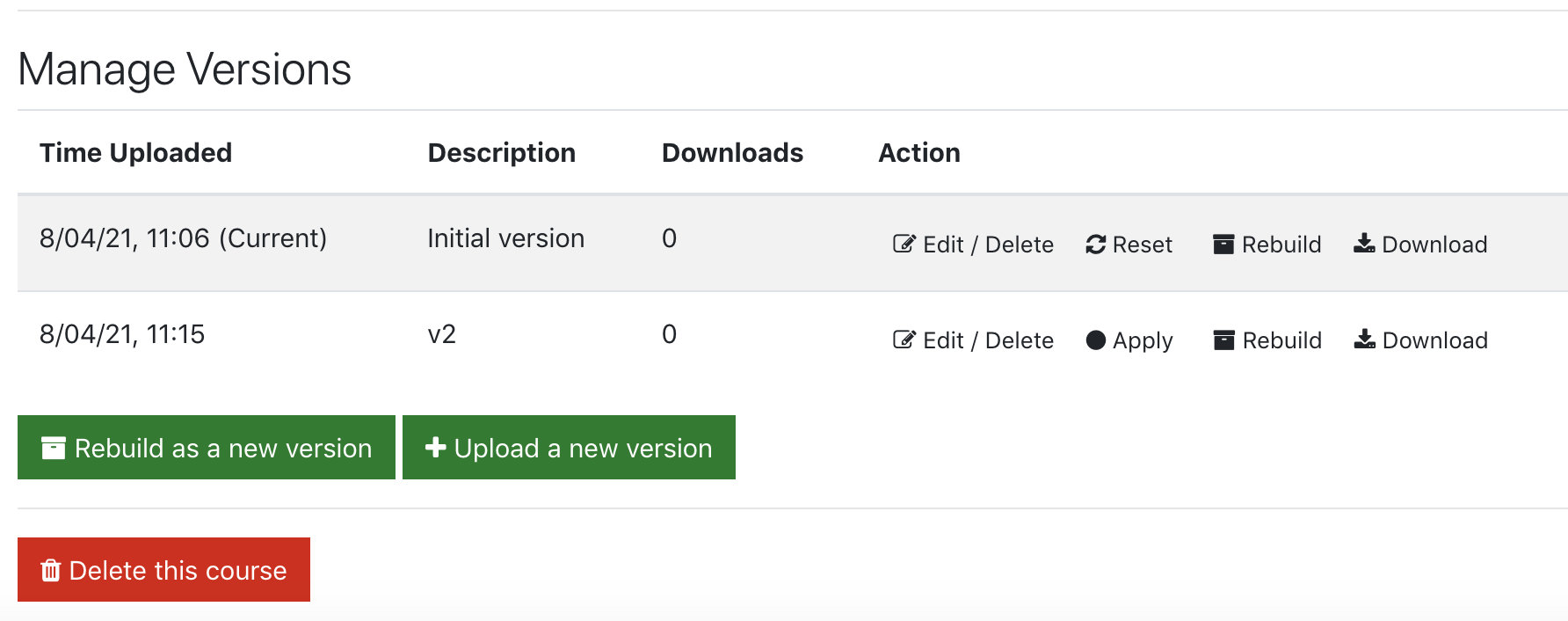Click the Apply circle icon for v2
The height and width of the screenshot is (621, 1568).
pyautogui.click(x=1094, y=340)
